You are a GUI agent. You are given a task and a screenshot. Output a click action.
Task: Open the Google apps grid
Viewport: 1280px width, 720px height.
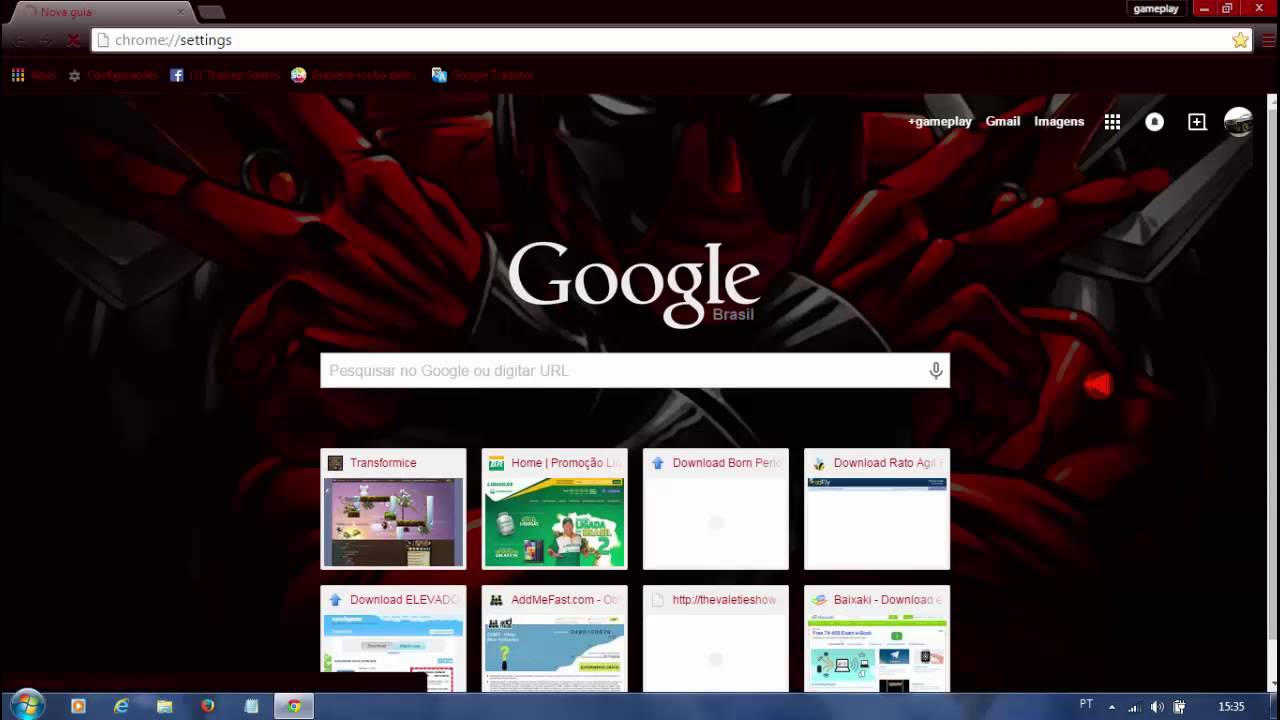click(x=1112, y=122)
